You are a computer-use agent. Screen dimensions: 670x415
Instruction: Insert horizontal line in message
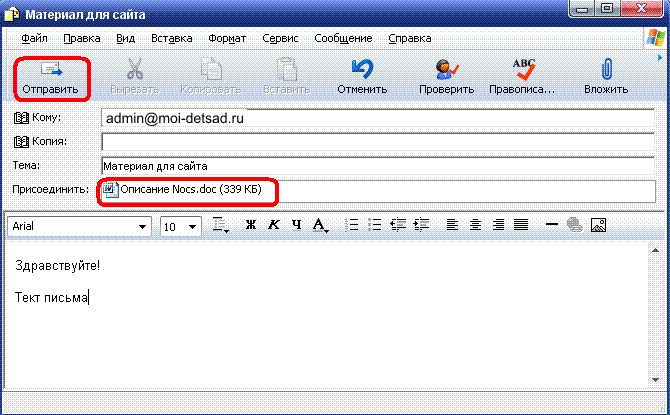(x=551, y=226)
